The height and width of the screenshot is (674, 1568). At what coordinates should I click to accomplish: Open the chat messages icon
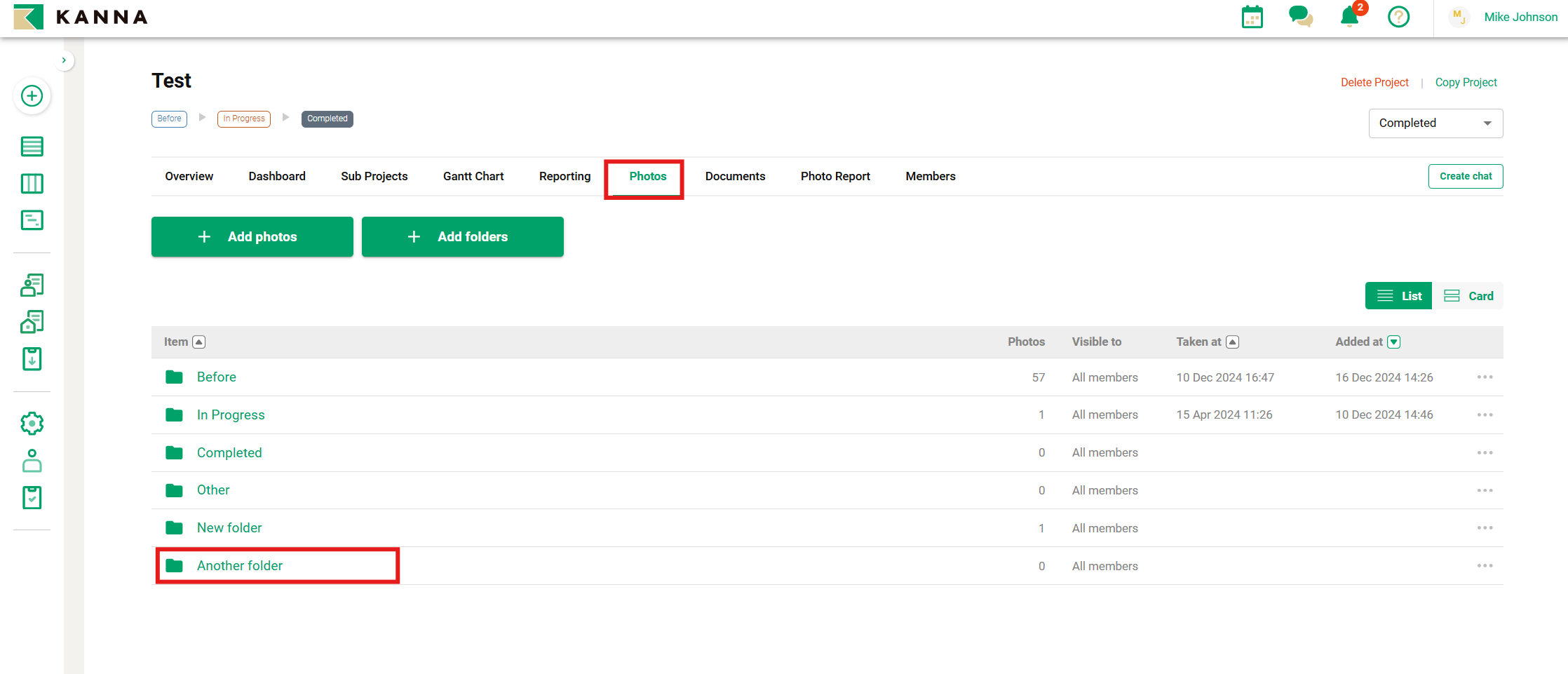tap(1300, 17)
